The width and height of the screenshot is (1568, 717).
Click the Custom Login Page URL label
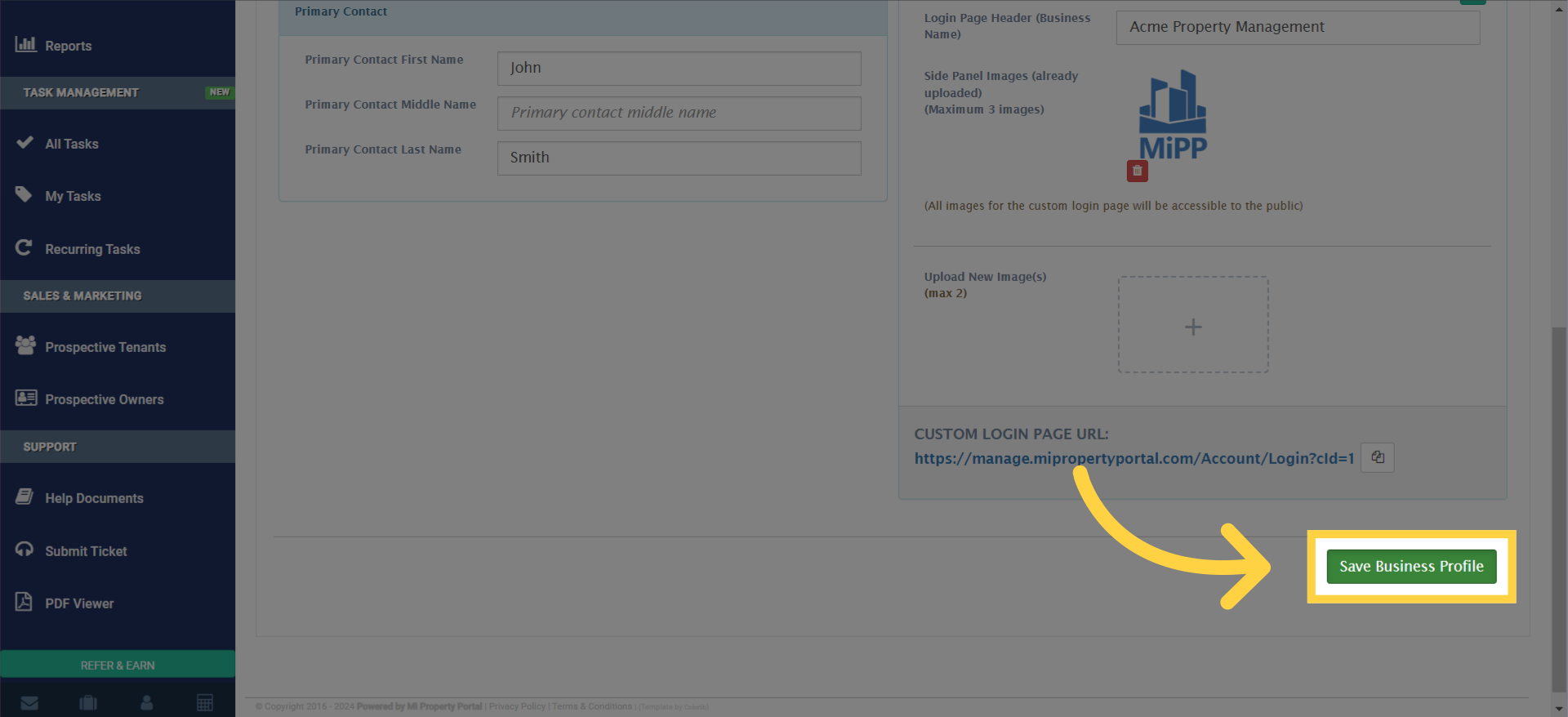pos(1011,434)
